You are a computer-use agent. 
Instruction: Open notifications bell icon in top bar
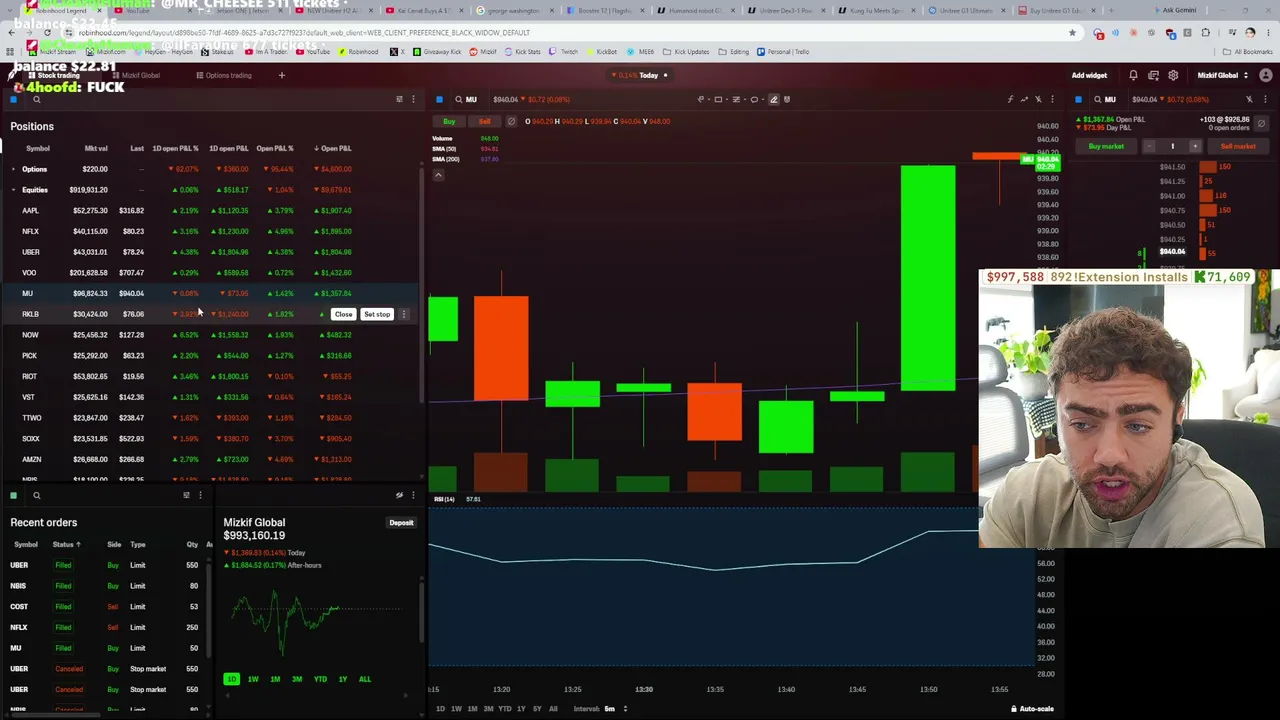tap(1133, 75)
